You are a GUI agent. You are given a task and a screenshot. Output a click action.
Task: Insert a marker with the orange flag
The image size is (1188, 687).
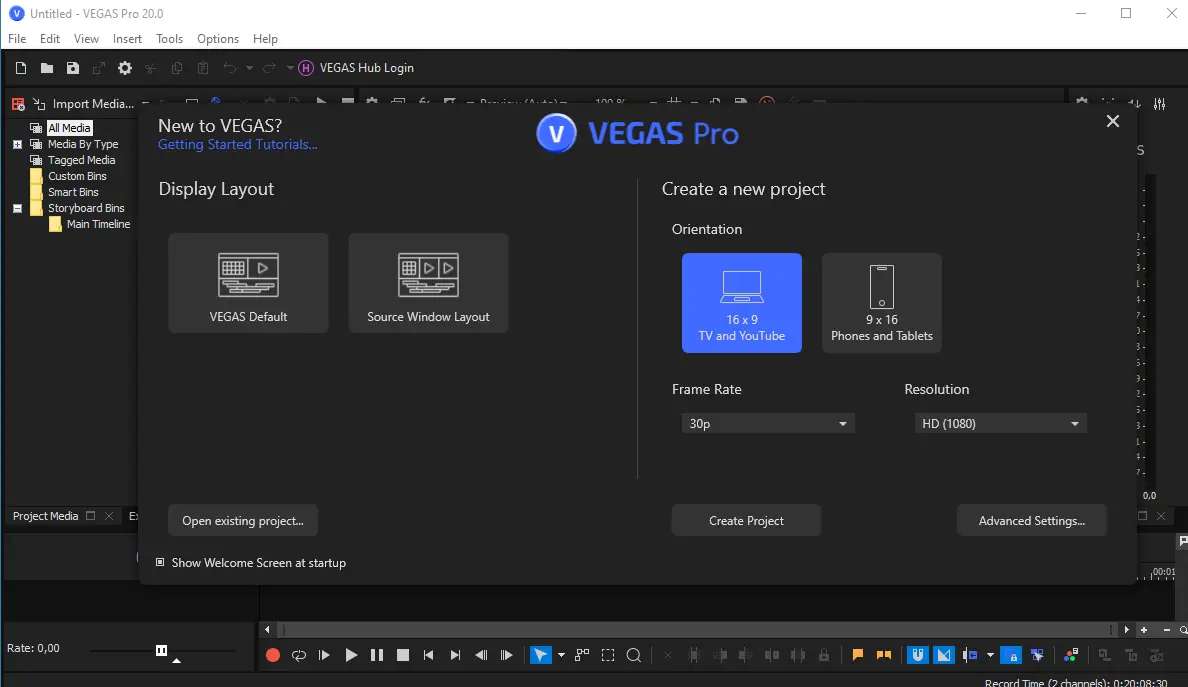click(x=858, y=655)
